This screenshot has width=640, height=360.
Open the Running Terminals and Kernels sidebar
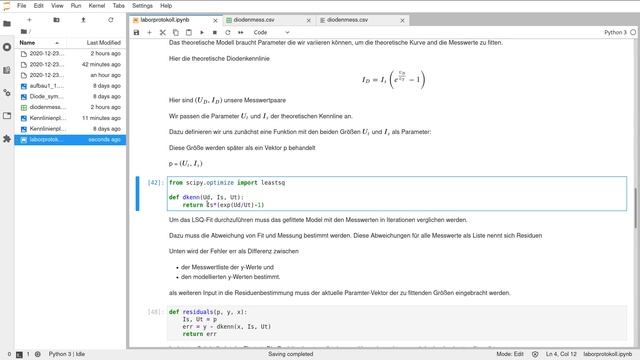coord(7,47)
